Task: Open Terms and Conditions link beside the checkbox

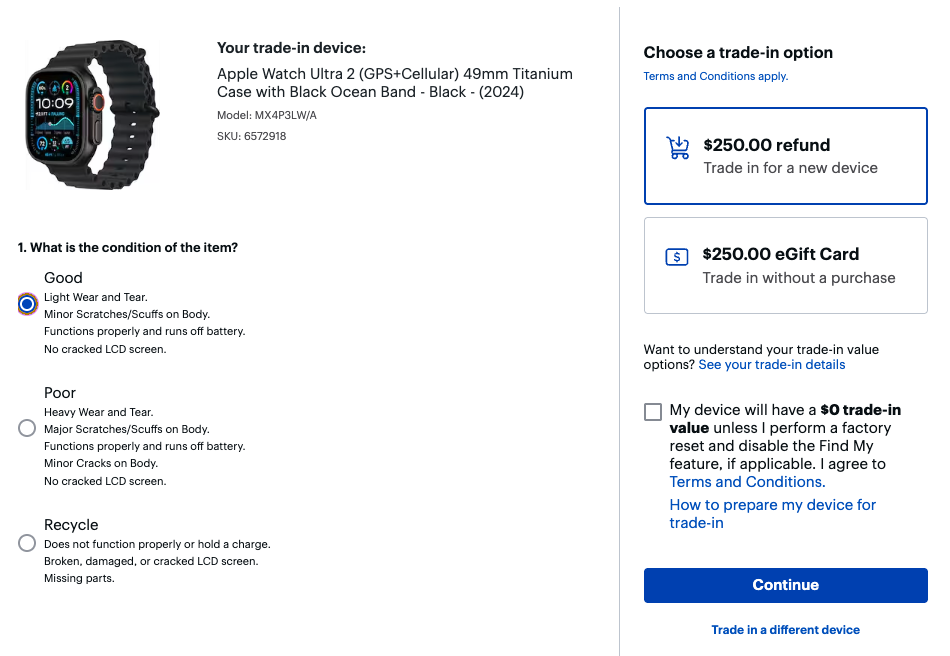Action: tap(746, 482)
